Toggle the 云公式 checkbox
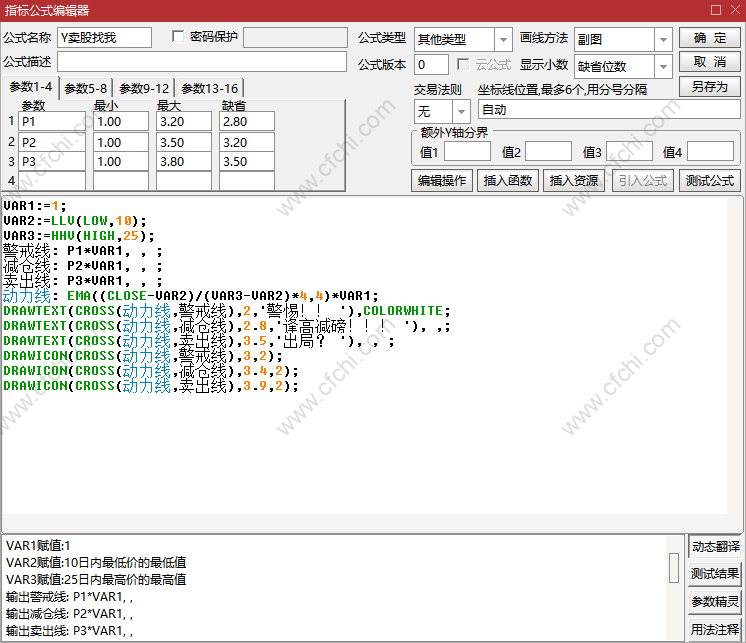 [462, 64]
